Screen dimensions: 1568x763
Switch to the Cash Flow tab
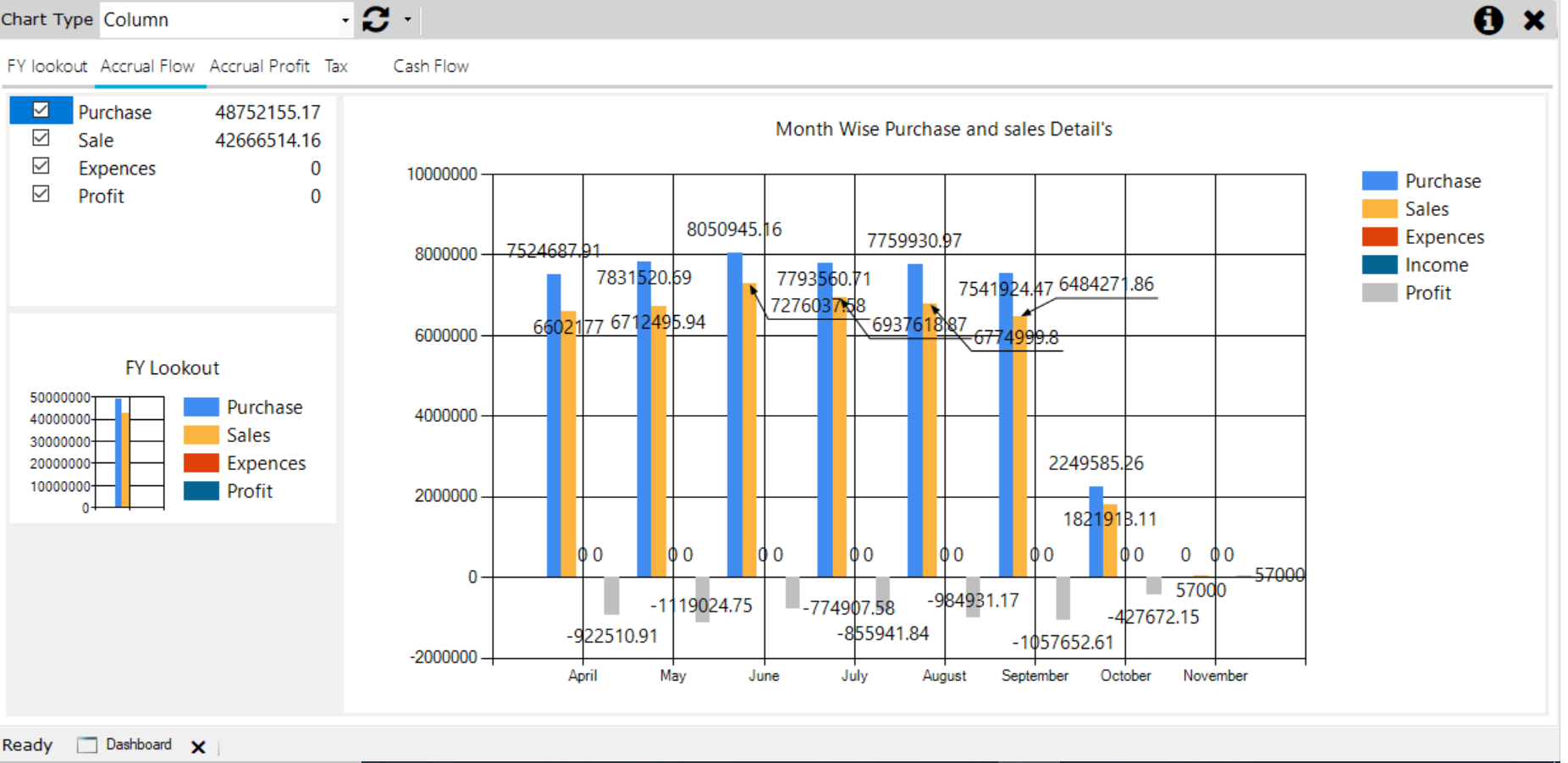(430, 66)
